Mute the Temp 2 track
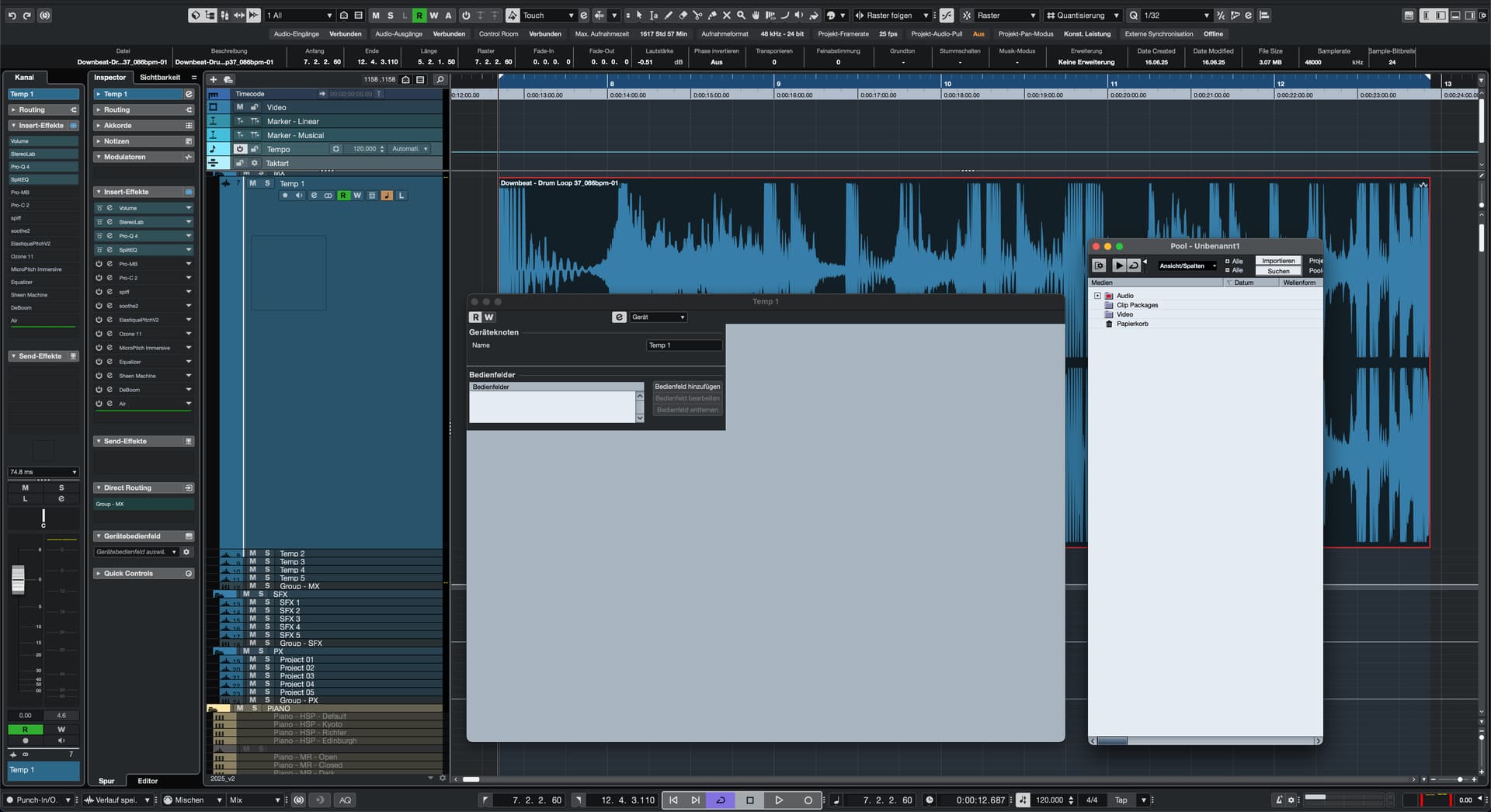1491x812 pixels. [x=252, y=553]
